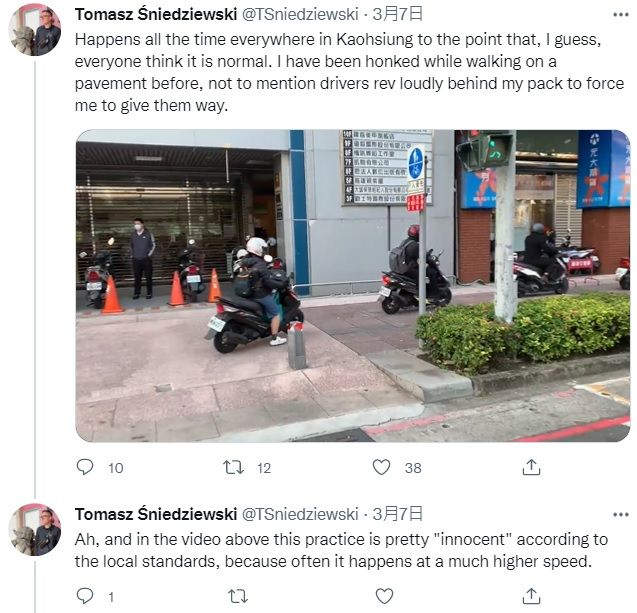Open more options menu on first tweet
Image resolution: width=637 pixels, height=613 pixels.
pos(621,15)
